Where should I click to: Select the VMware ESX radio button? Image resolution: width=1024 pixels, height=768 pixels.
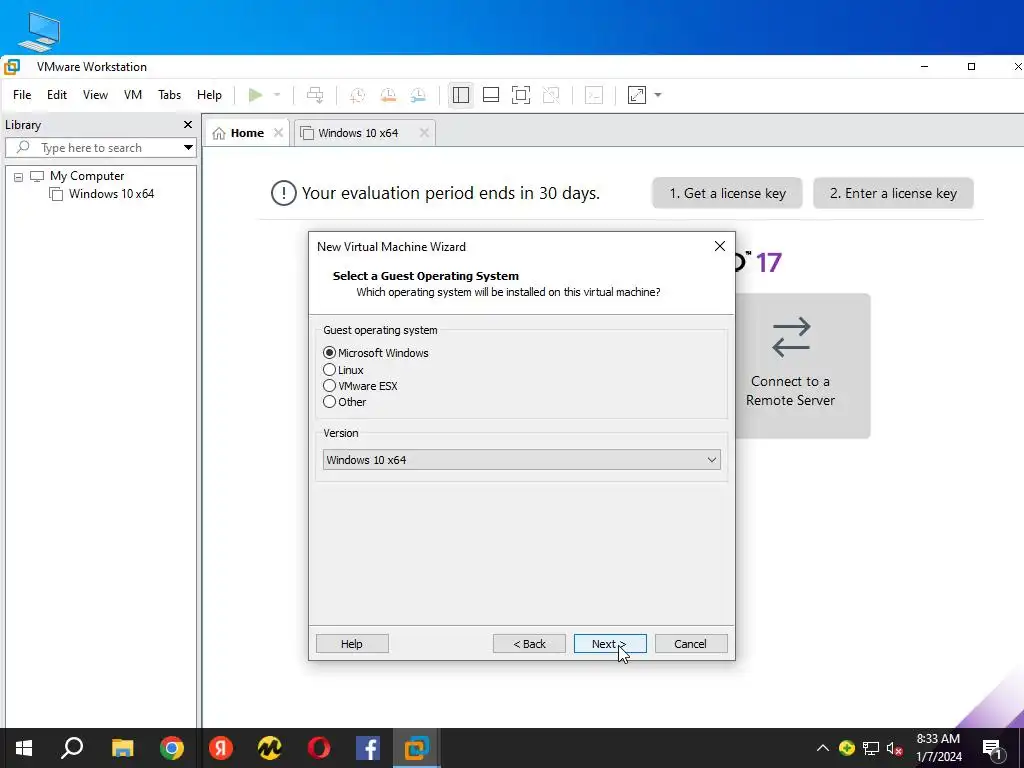[329, 386]
